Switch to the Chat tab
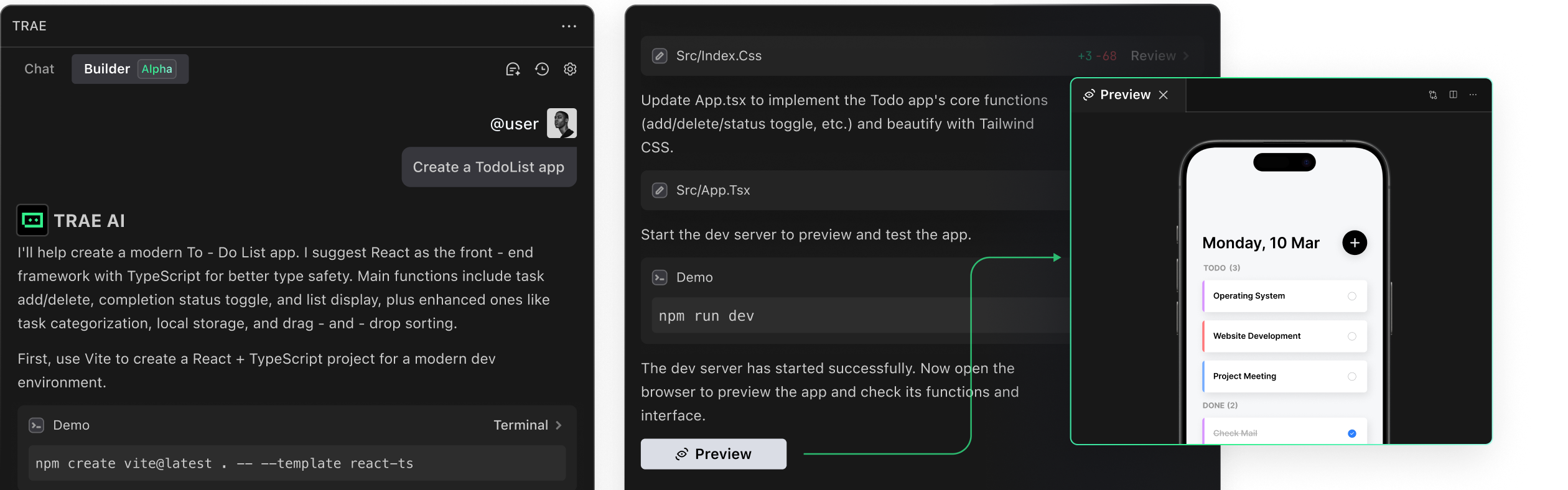Screen dimensions: 1568x490 pos(39,69)
